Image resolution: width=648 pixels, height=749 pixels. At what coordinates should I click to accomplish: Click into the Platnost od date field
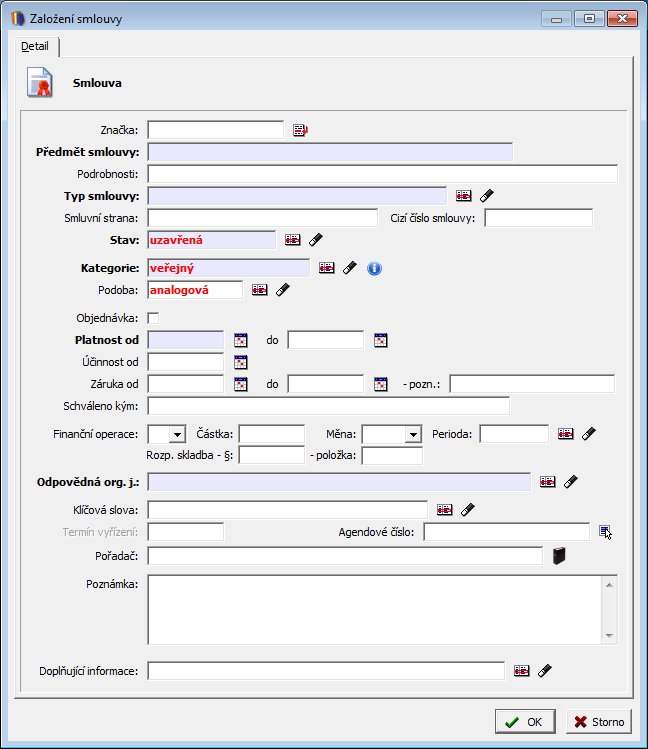tap(185, 340)
